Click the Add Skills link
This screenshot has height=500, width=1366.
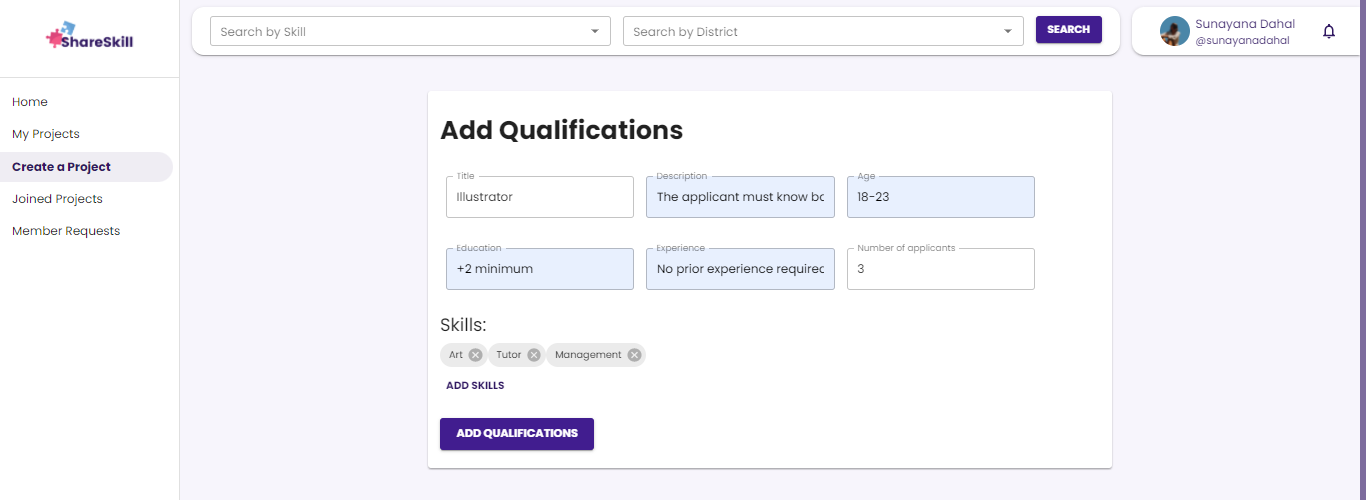(x=475, y=385)
